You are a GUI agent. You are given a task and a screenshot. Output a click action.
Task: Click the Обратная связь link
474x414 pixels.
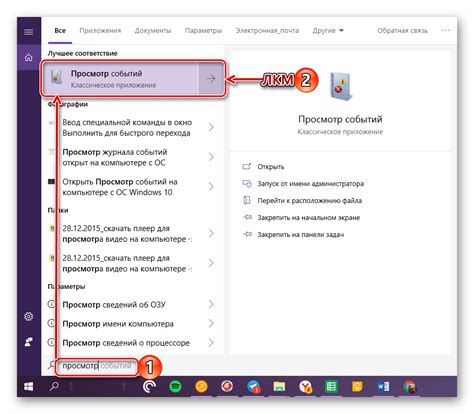pyautogui.click(x=402, y=31)
